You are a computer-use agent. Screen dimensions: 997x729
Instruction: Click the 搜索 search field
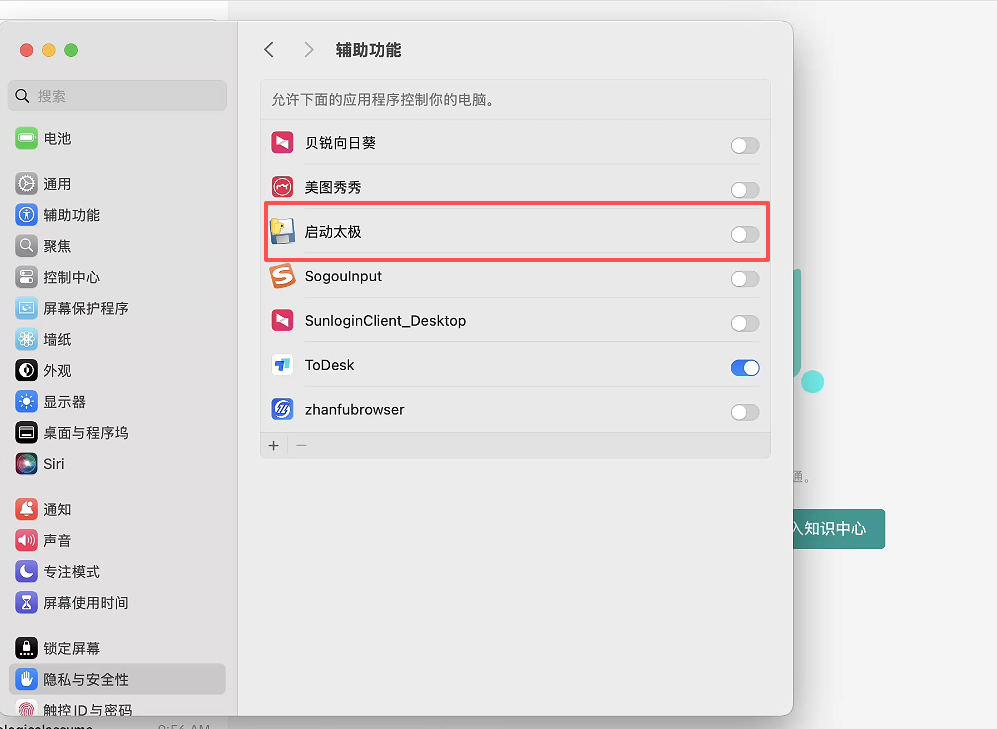(x=118, y=96)
